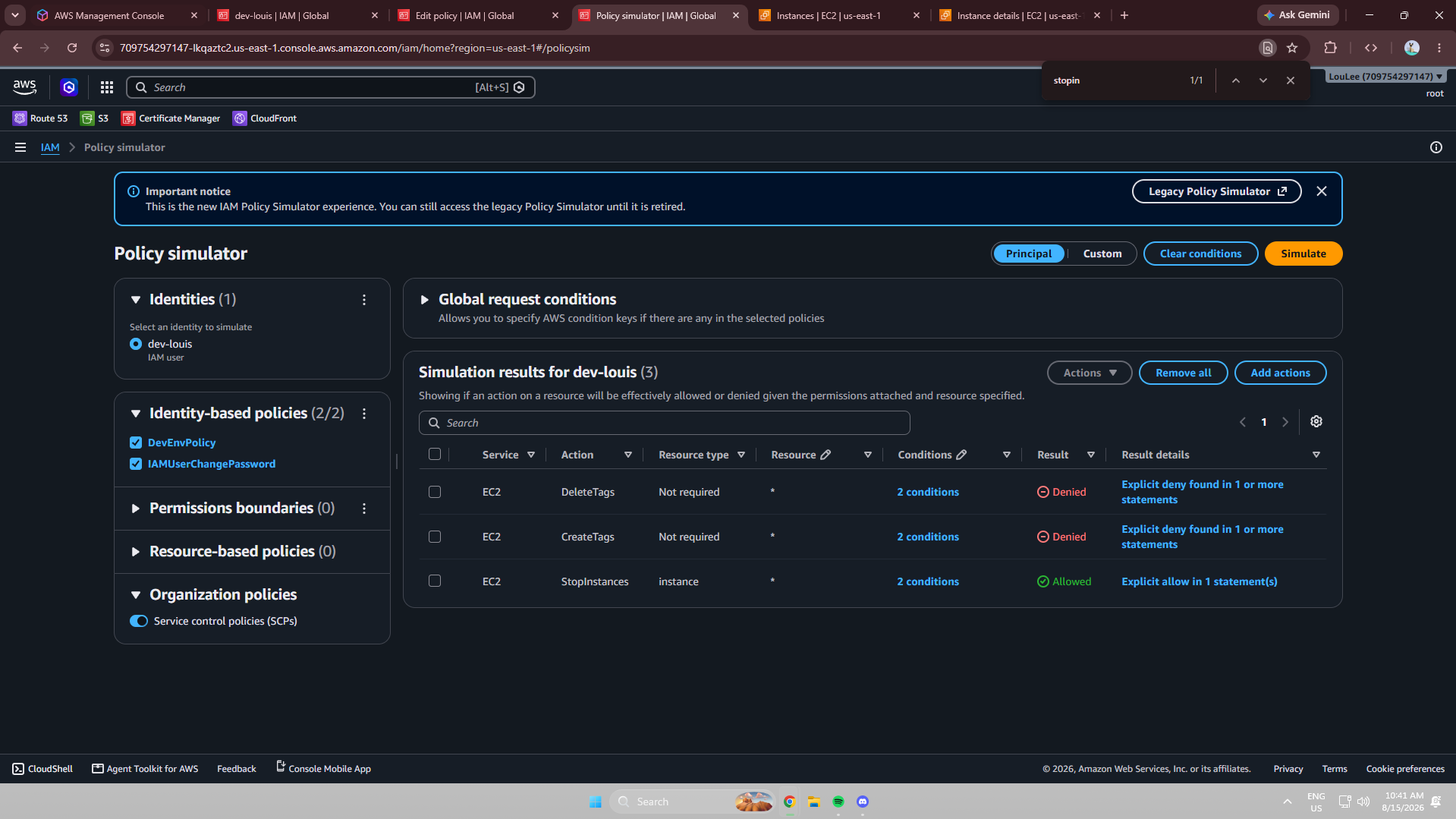Jump to previous find match arrow
Viewport: 1456px width, 819px height.
point(1236,80)
